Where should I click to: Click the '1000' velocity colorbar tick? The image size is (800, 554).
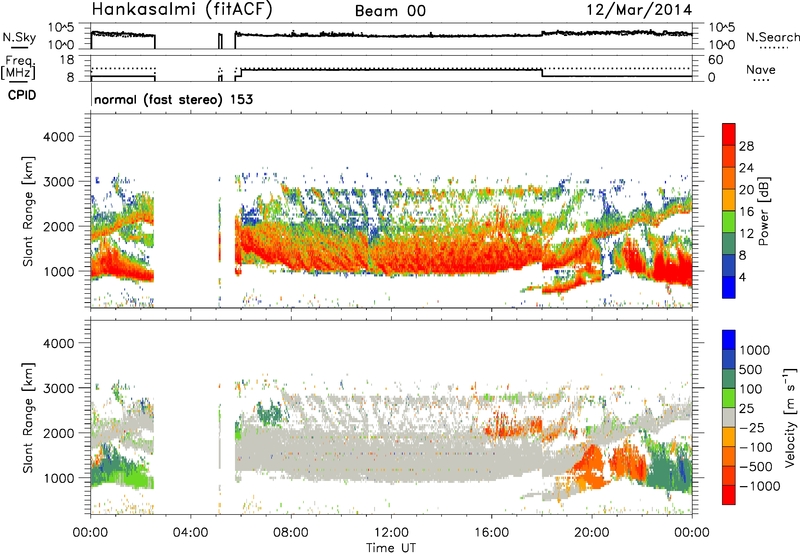(755, 350)
